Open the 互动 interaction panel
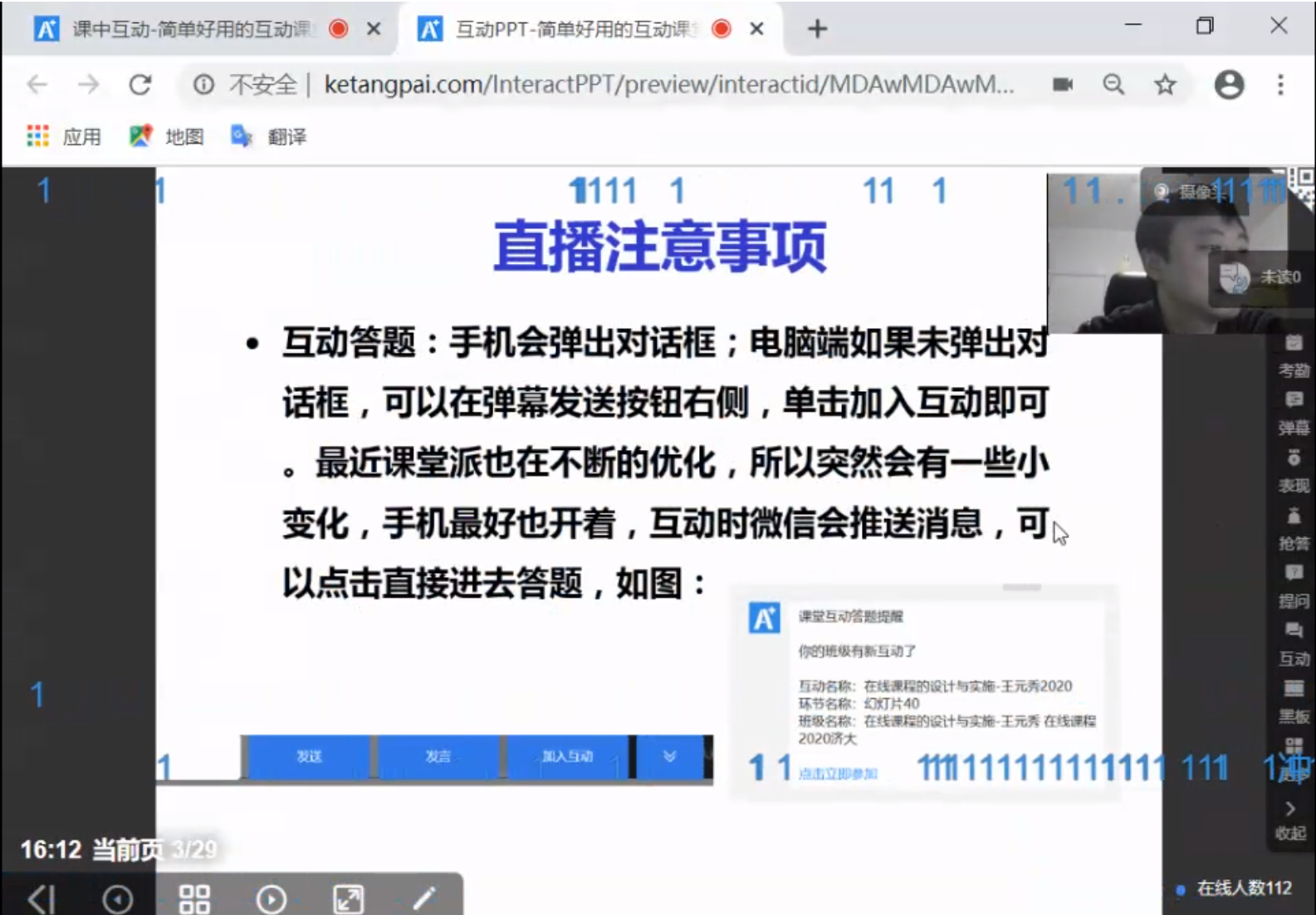 pos(1293,644)
